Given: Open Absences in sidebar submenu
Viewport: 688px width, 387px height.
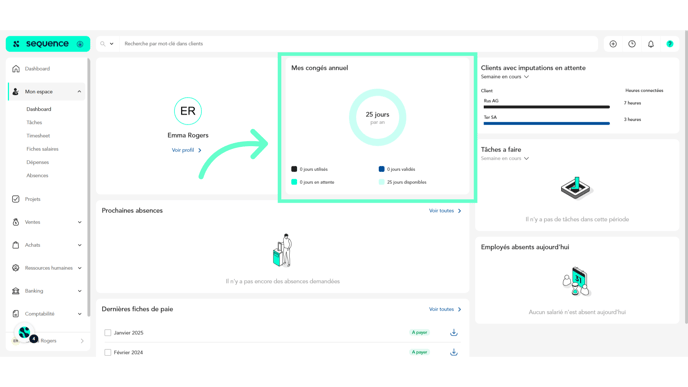Looking at the screenshot, I should click(37, 175).
